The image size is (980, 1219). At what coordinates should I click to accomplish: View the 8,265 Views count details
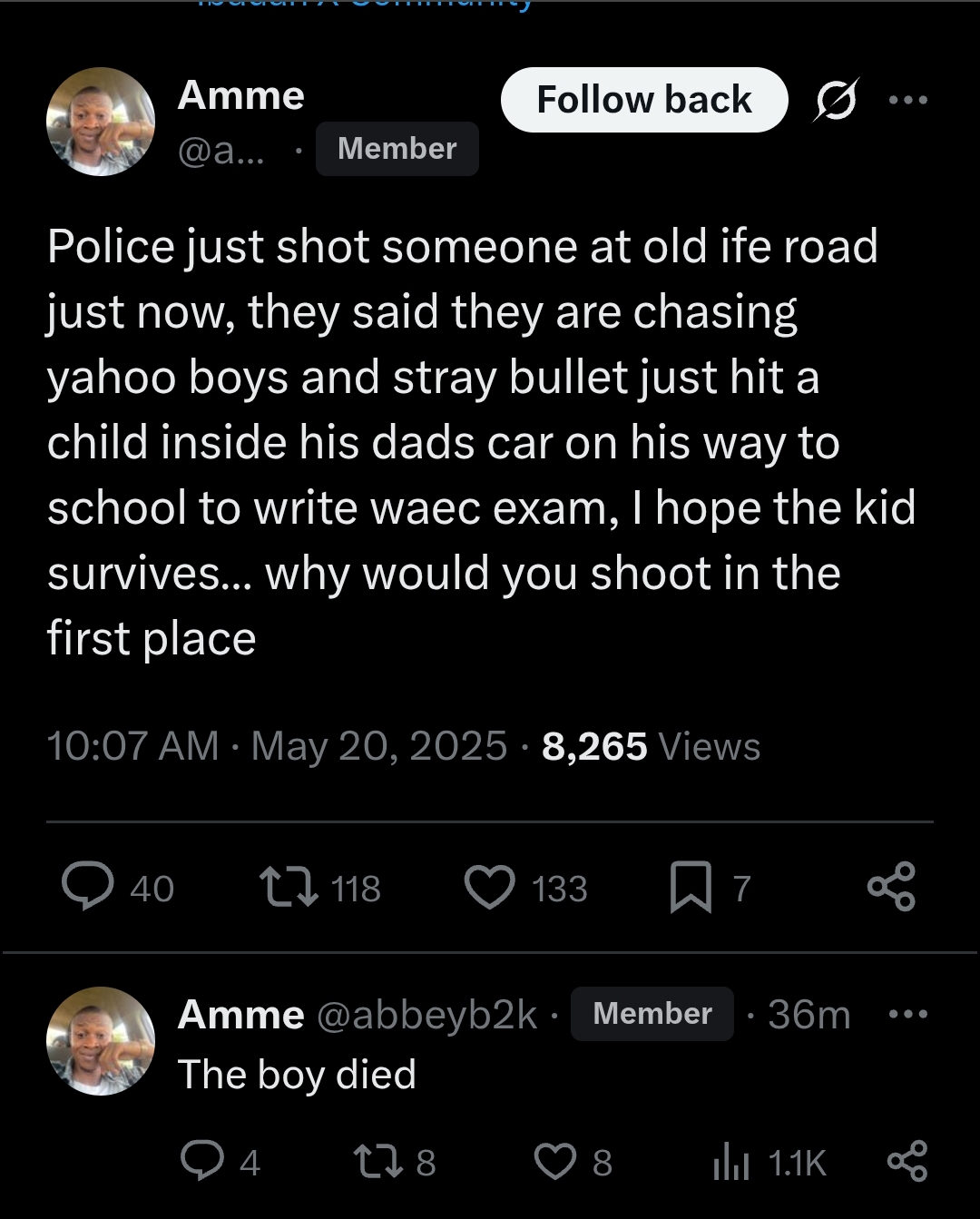(x=651, y=746)
